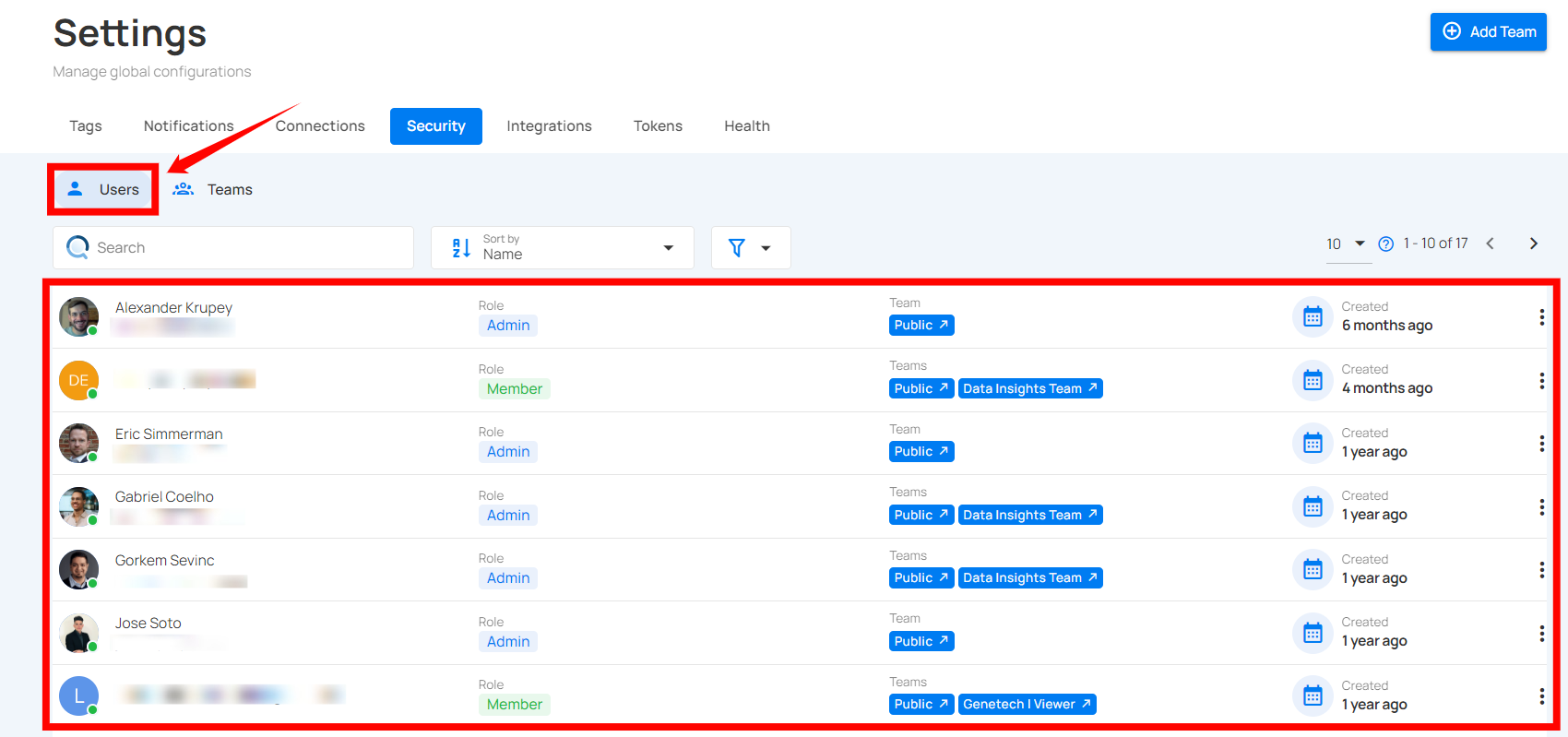
Task: Click the Admin role badge for Alexander Krupey
Action: (x=508, y=326)
